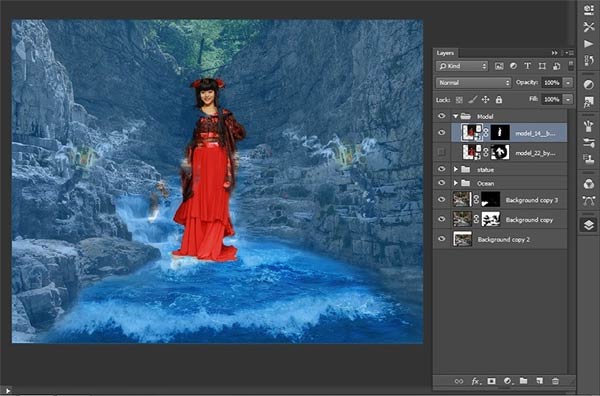Show the model_22 layer visibility box
This screenshot has height=396, width=600.
click(x=442, y=152)
